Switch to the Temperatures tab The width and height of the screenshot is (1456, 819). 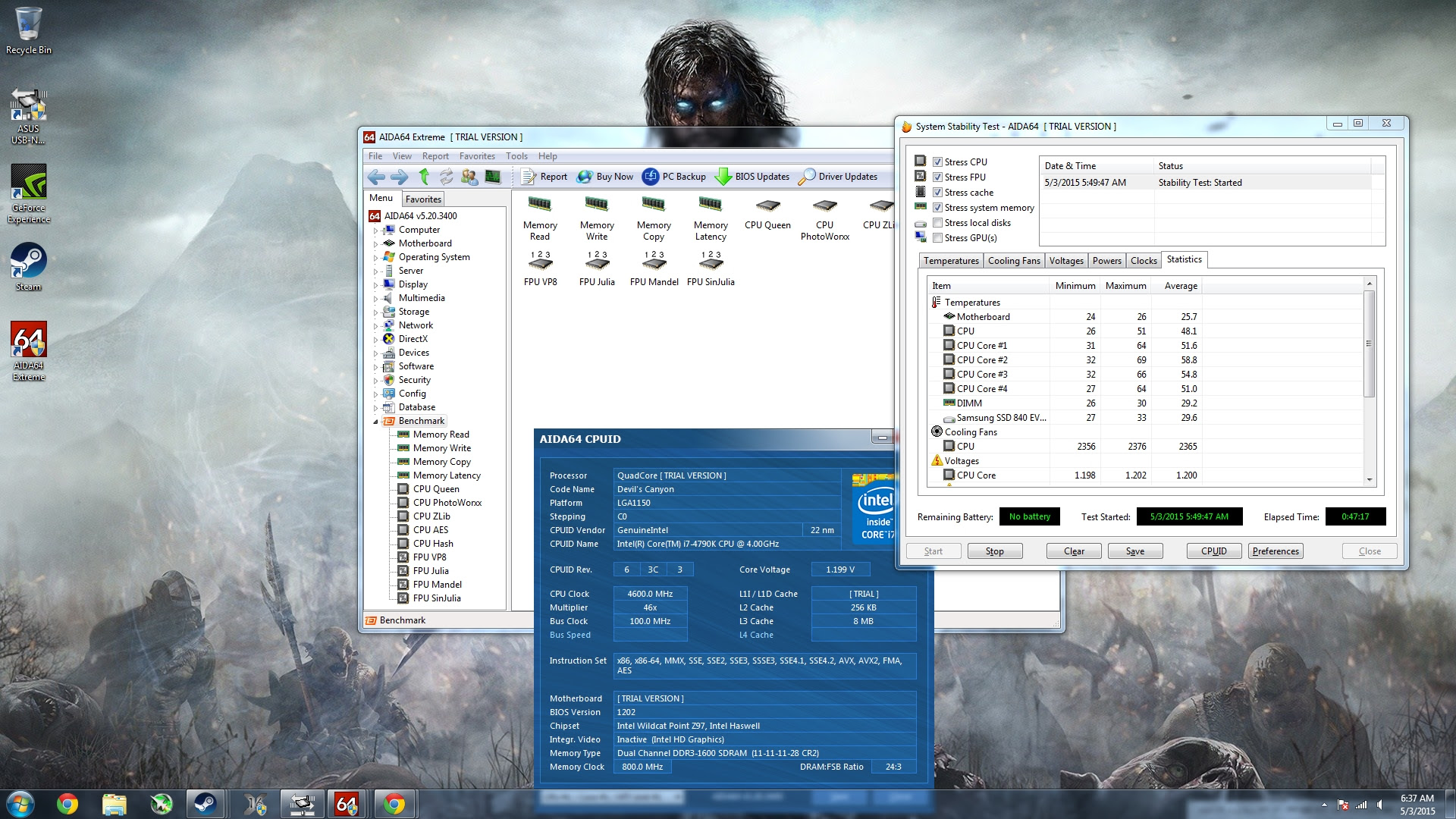point(951,261)
